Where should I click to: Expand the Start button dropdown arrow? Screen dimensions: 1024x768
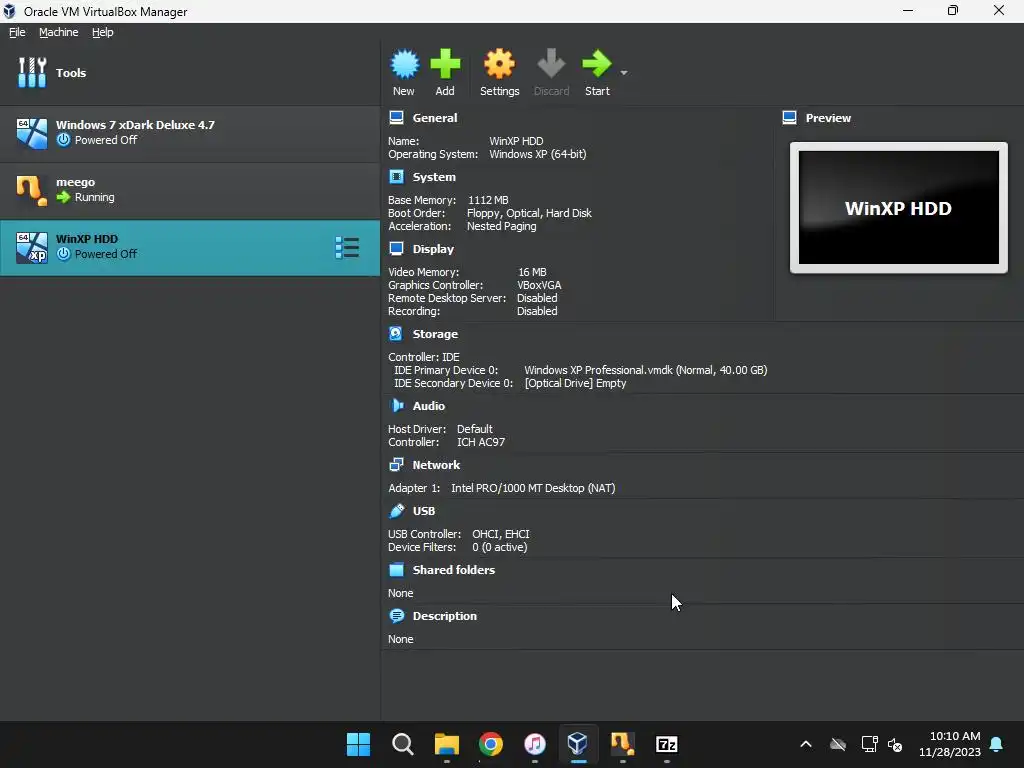624,72
